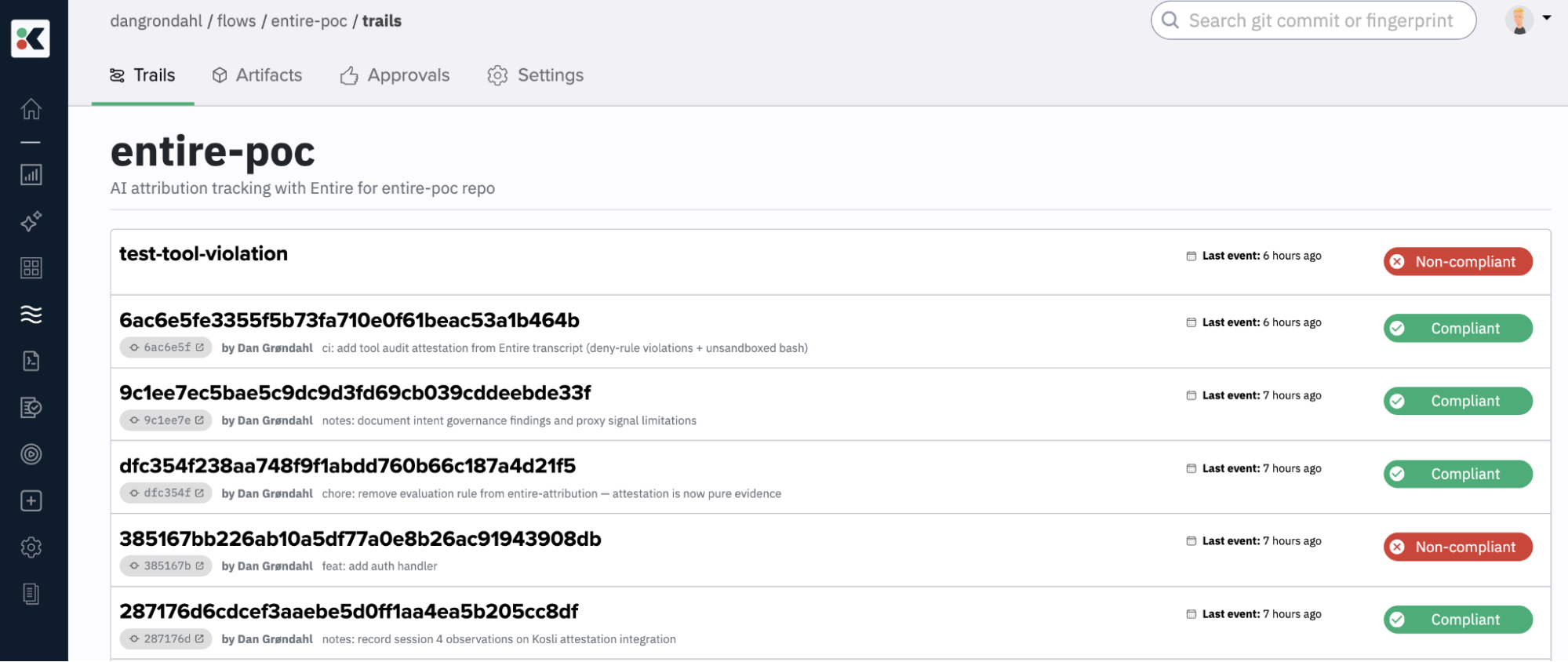Switch to the Approvals tab

395,75
